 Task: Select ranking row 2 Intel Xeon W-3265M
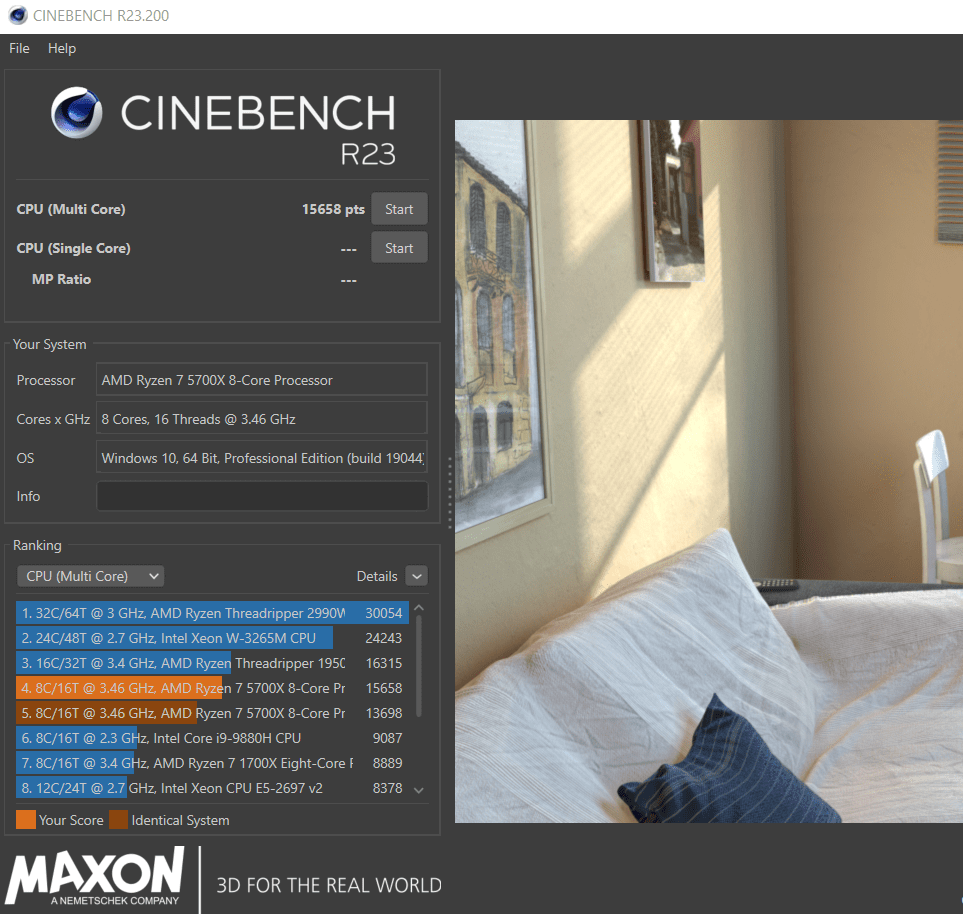coord(212,638)
